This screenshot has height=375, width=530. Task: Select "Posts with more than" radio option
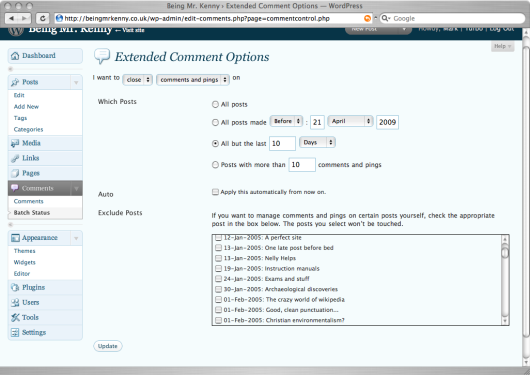coord(215,165)
